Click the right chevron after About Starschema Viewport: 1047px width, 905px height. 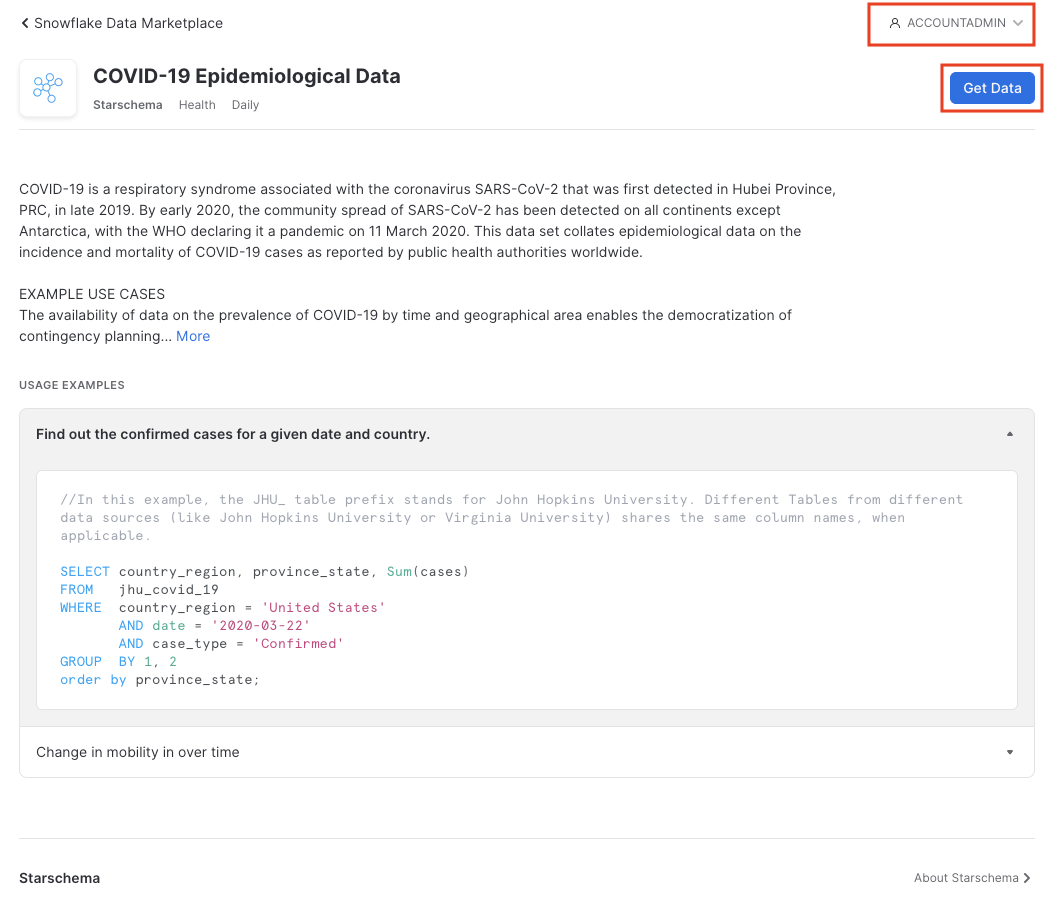click(1027, 878)
